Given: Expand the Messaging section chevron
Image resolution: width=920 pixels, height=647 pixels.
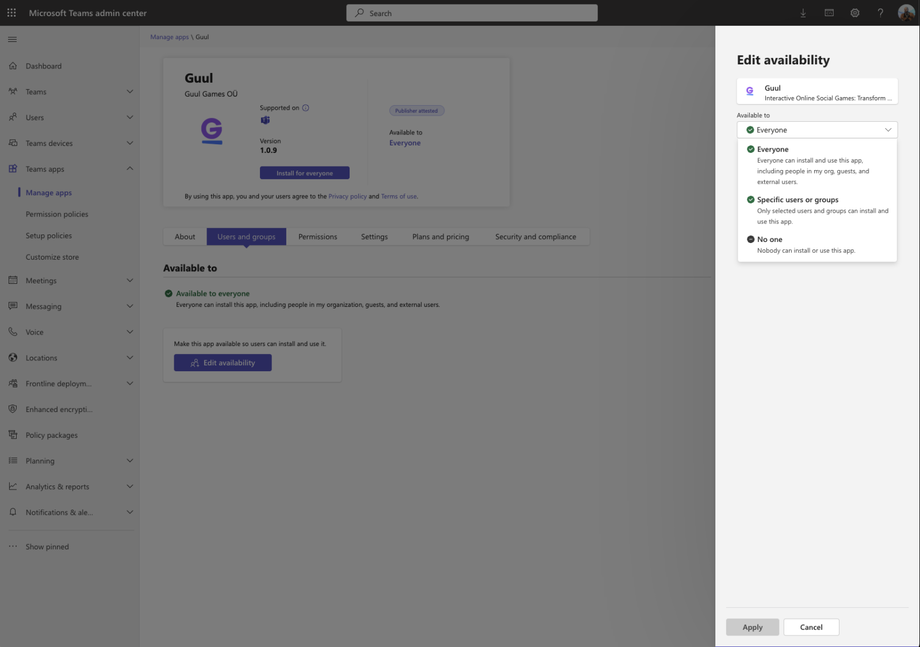Looking at the screenshot, I should click(130, 306).
